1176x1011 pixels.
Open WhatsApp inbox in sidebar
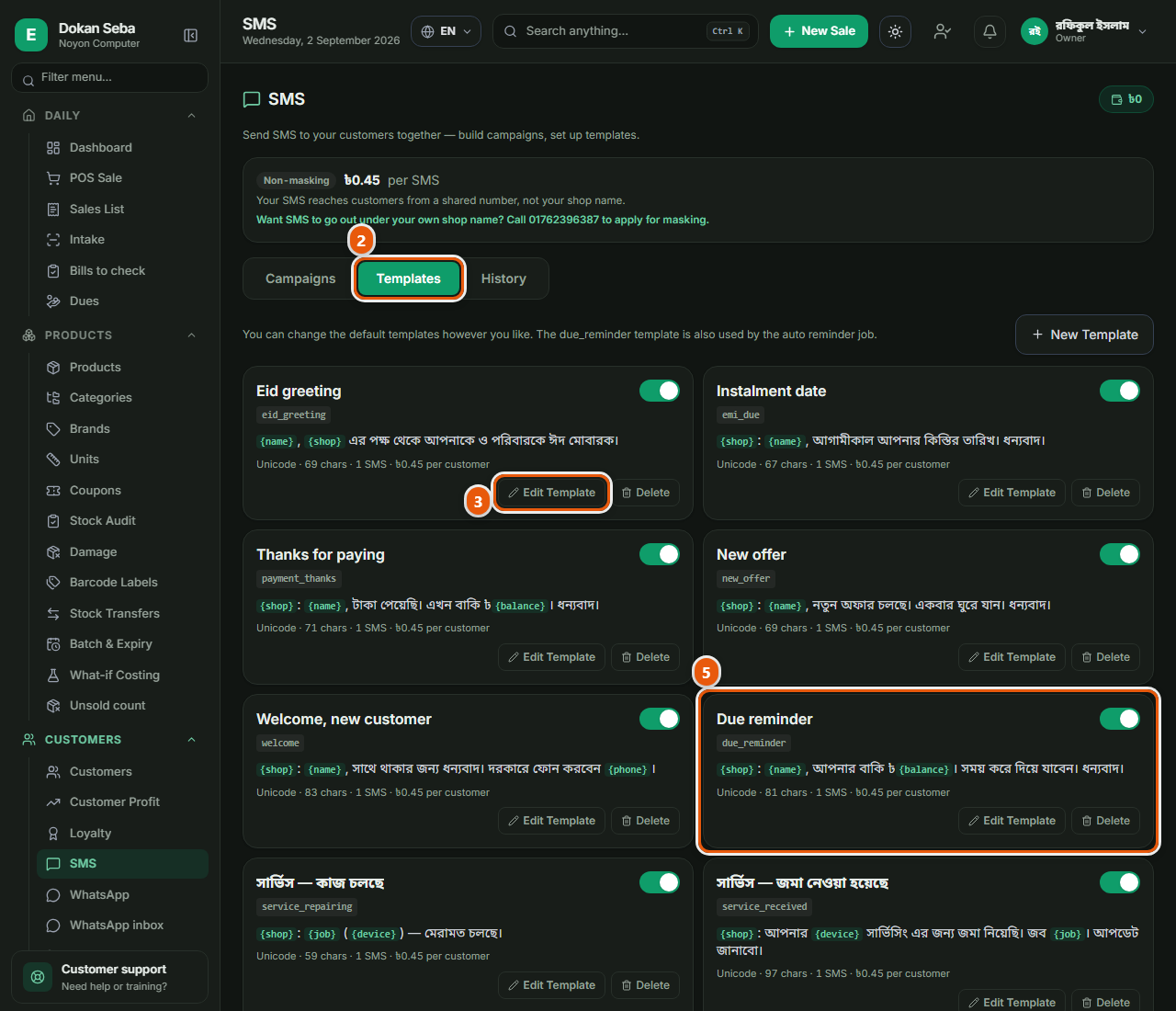(116, 926)
